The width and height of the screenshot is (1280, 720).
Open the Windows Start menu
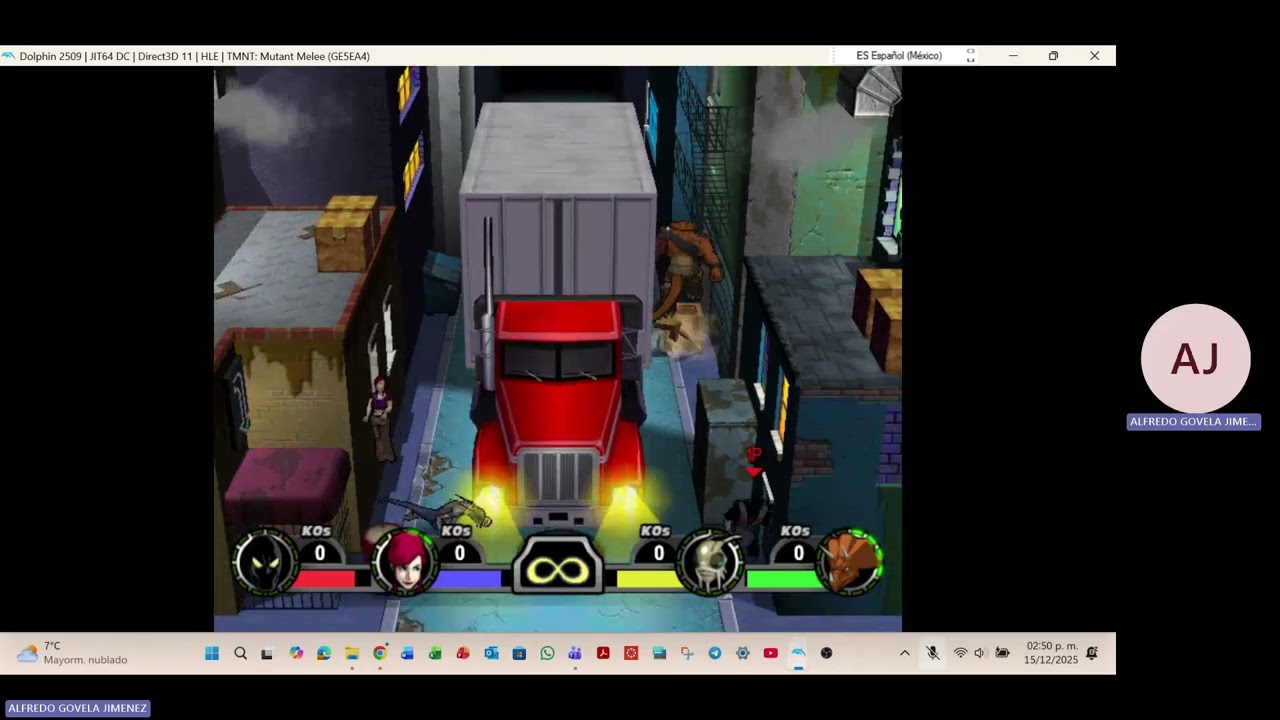[x=212, y=653]
